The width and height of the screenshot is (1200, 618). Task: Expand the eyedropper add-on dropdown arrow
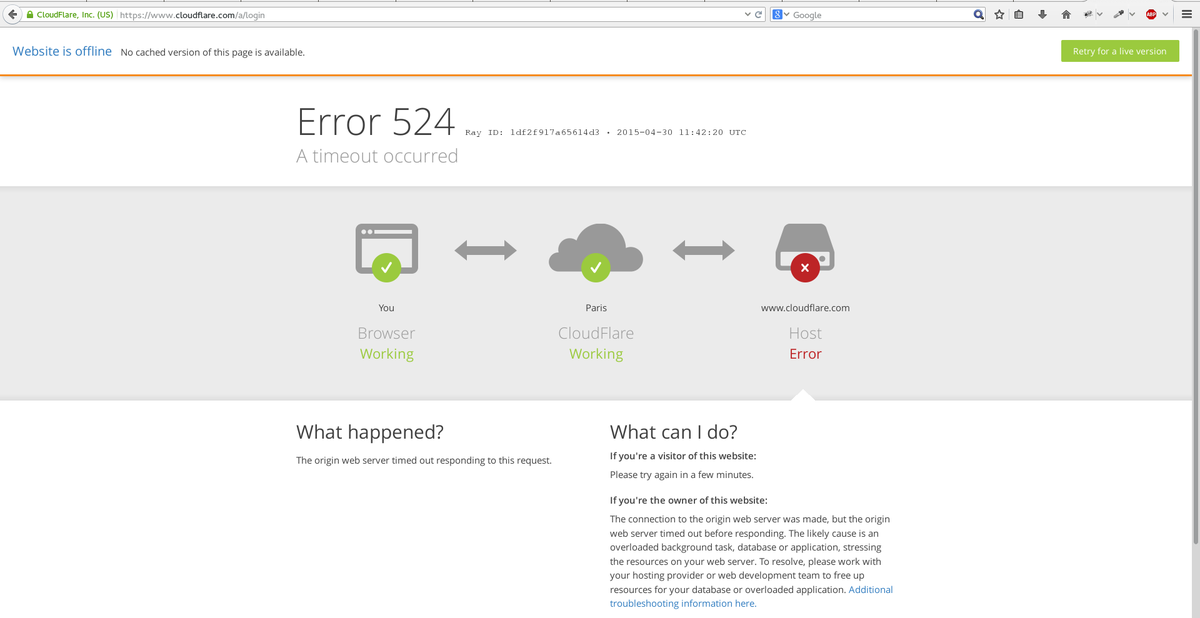[x=1132, y=15]
